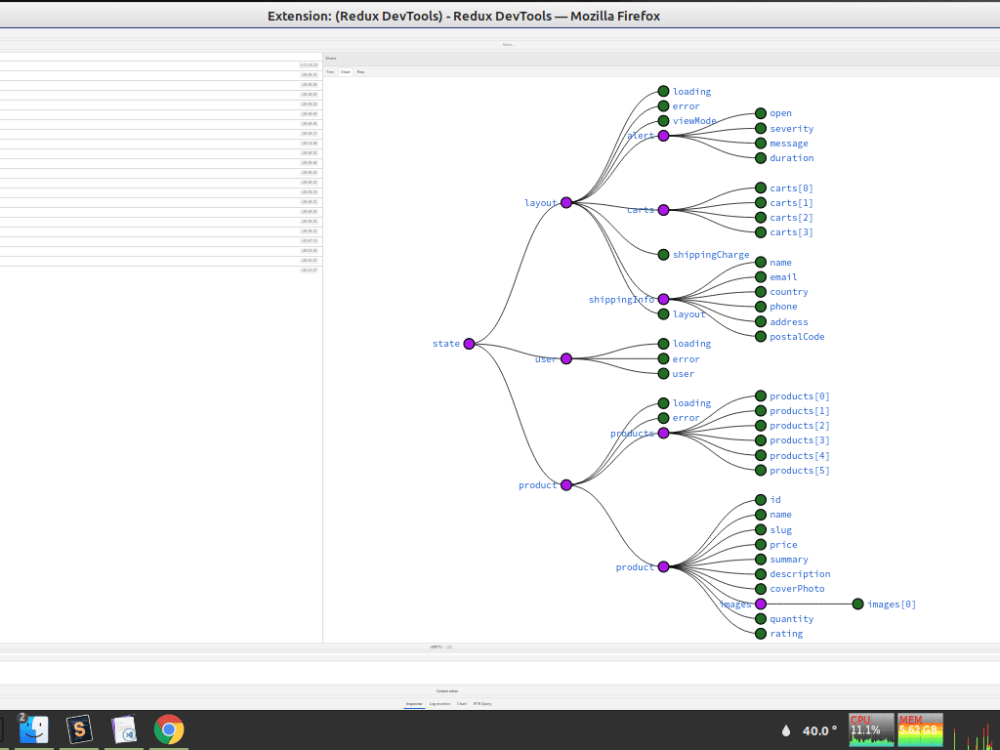Select the products[4] node
The width and height of the screenshot is (1000, 750).
[760, 455]
